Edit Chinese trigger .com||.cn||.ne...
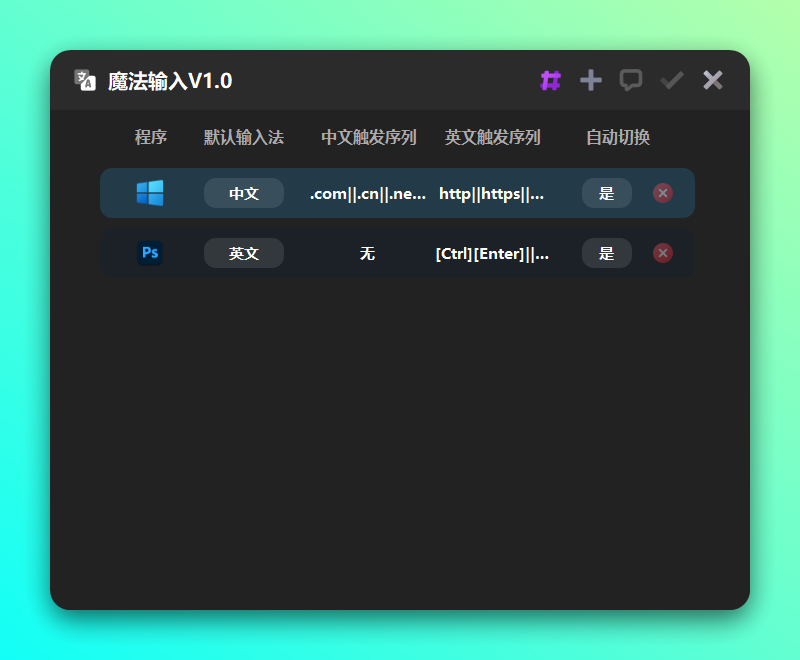Image resolution: width=800 pixels, height=660 pixels. [368, 194]
